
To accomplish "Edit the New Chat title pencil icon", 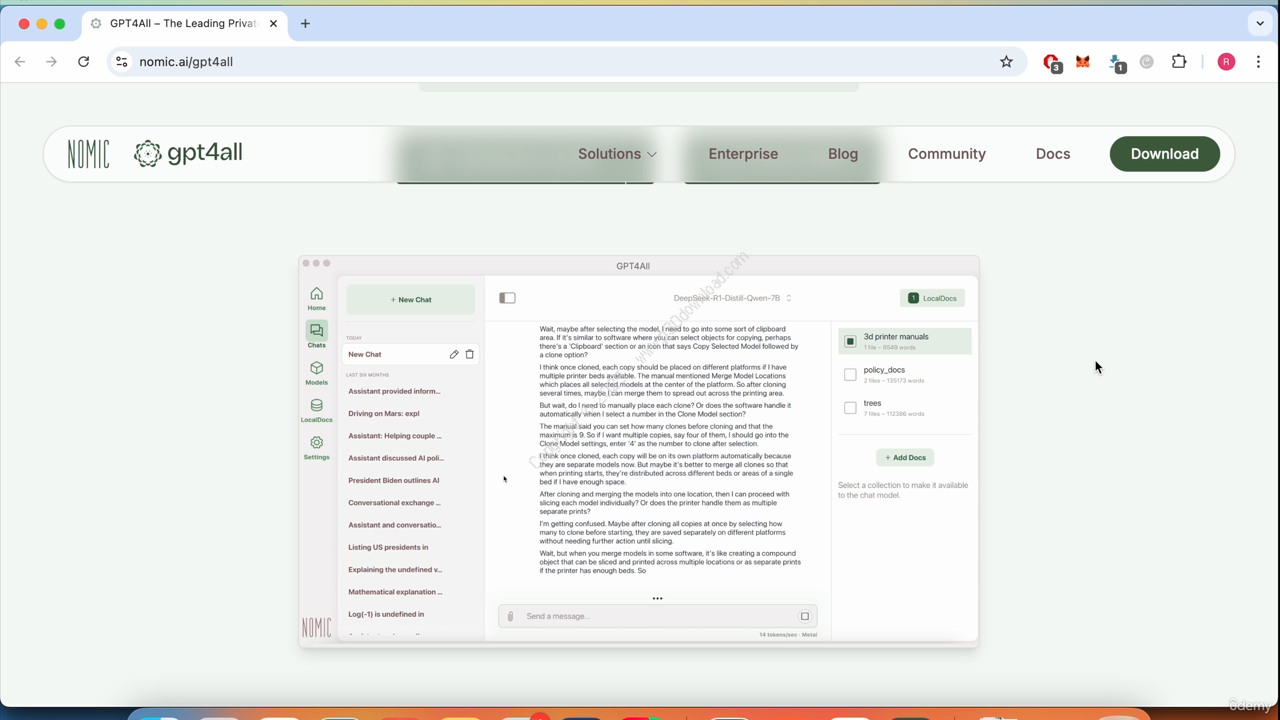I will (454, 354).
